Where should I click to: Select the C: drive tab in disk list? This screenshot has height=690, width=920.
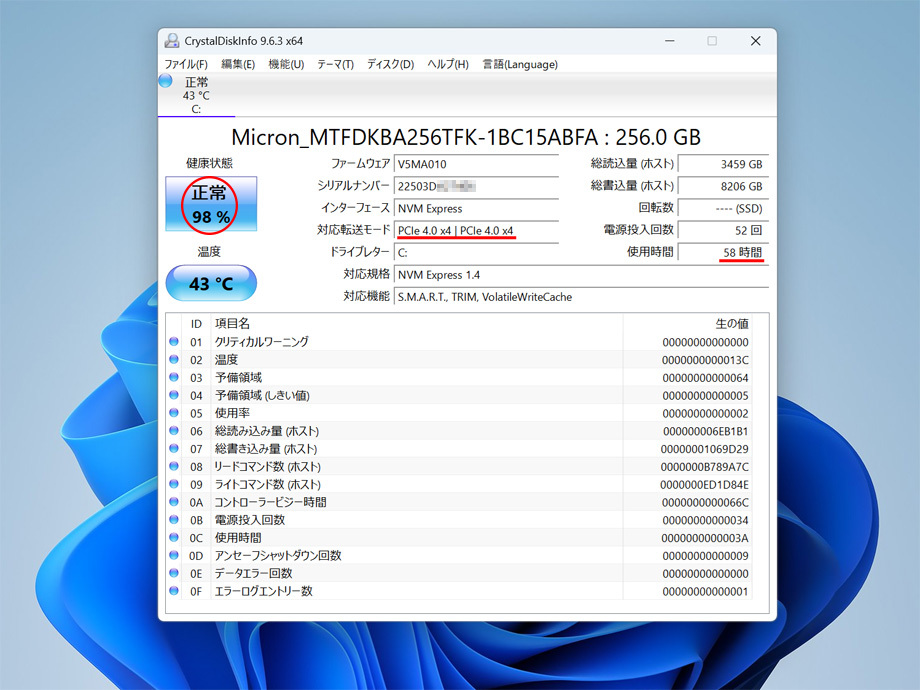pyautogui.click(x=196, y=96)
